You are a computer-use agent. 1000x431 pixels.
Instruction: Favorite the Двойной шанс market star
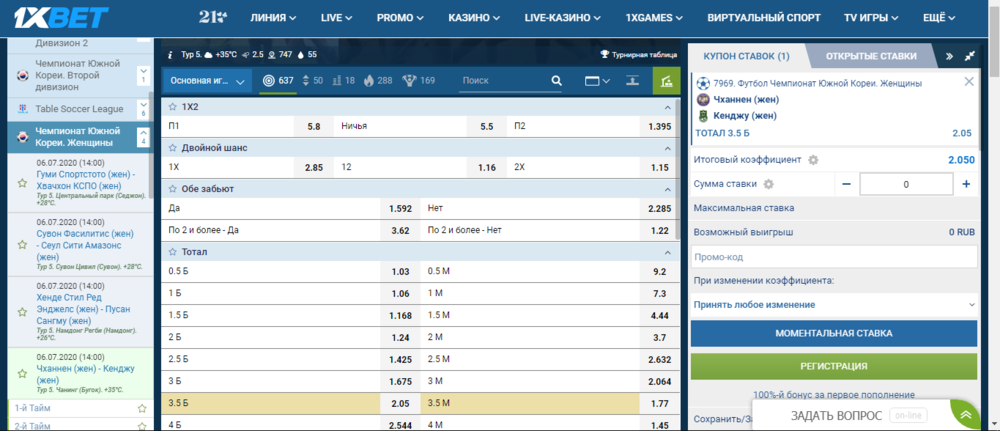(173, 148)
